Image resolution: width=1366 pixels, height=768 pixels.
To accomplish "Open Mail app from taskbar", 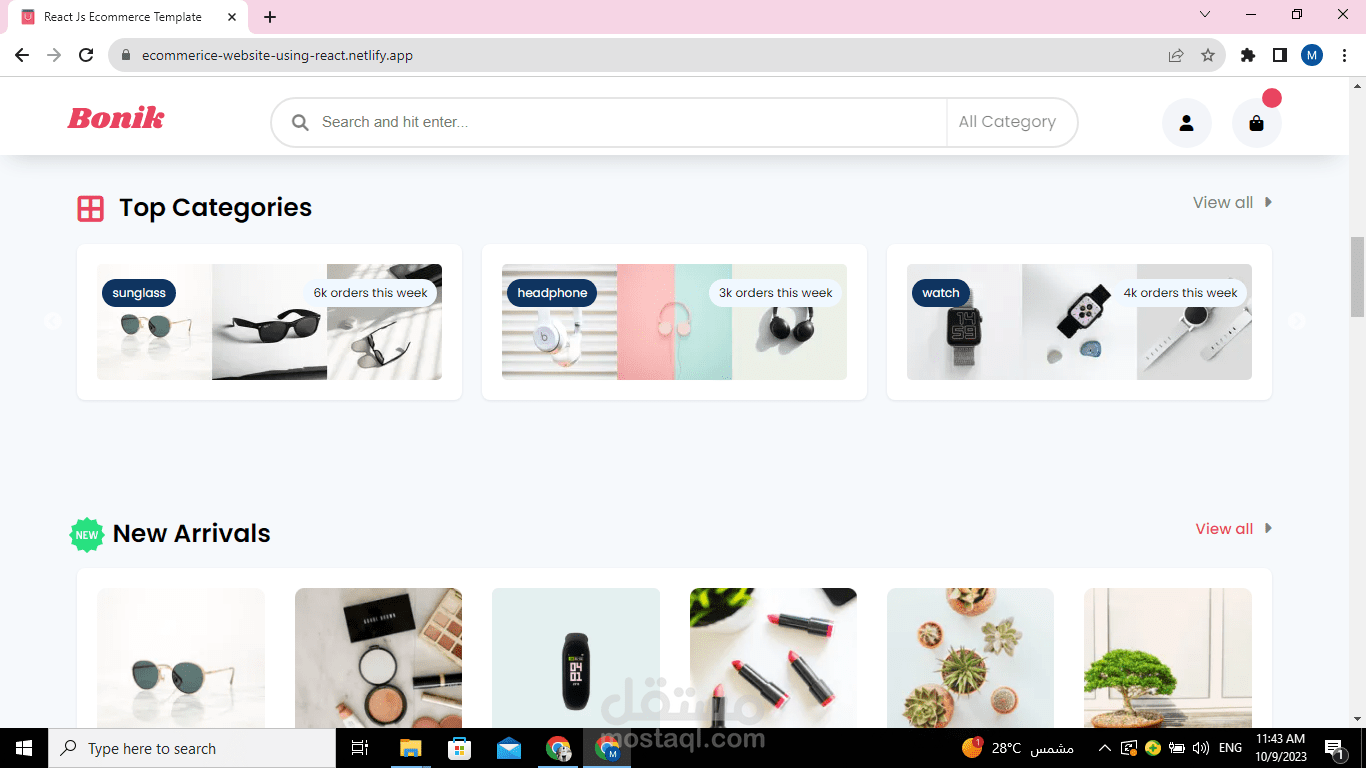I will pos(509,748).
